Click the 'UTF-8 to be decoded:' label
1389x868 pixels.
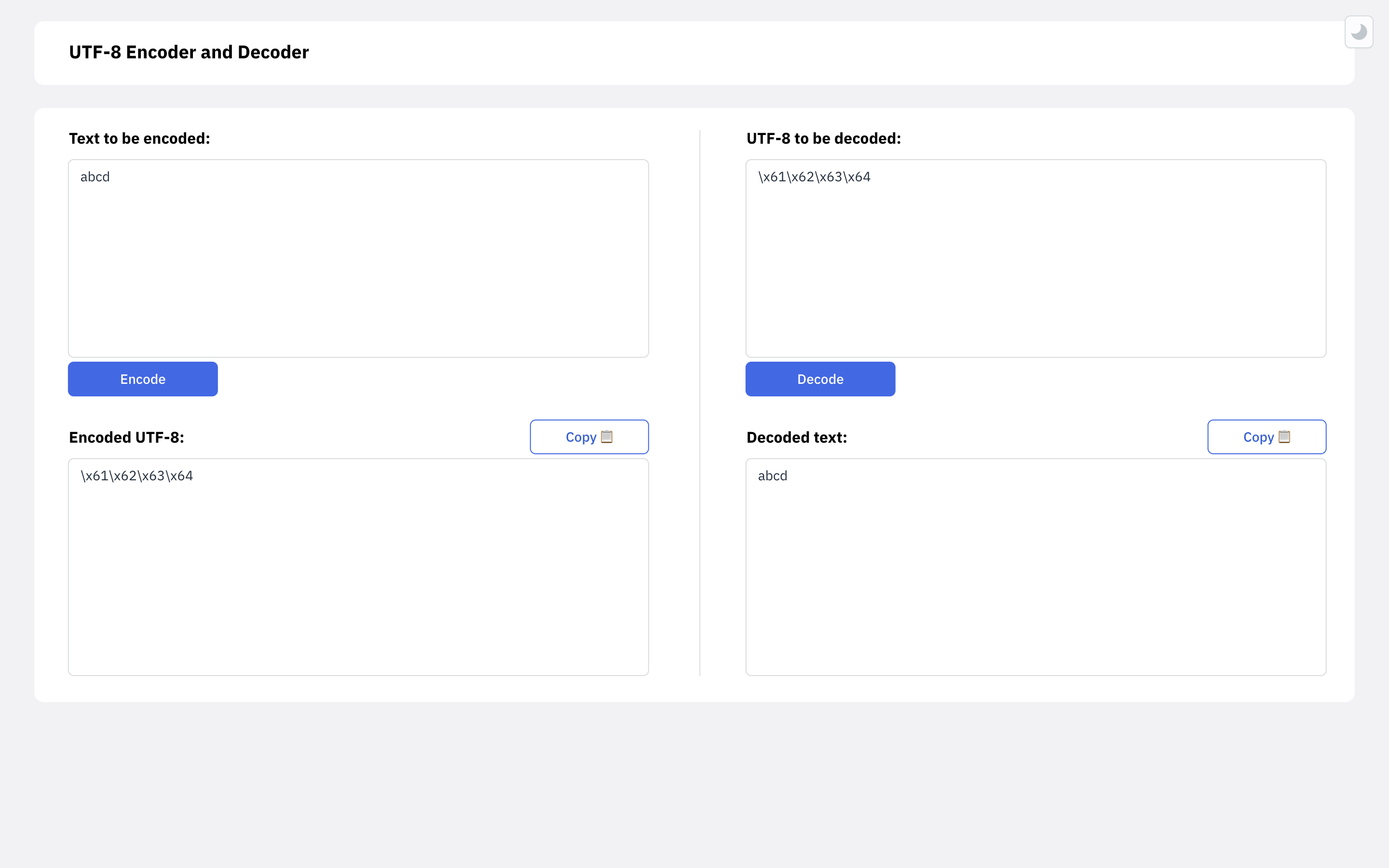[x=823, y=138]
